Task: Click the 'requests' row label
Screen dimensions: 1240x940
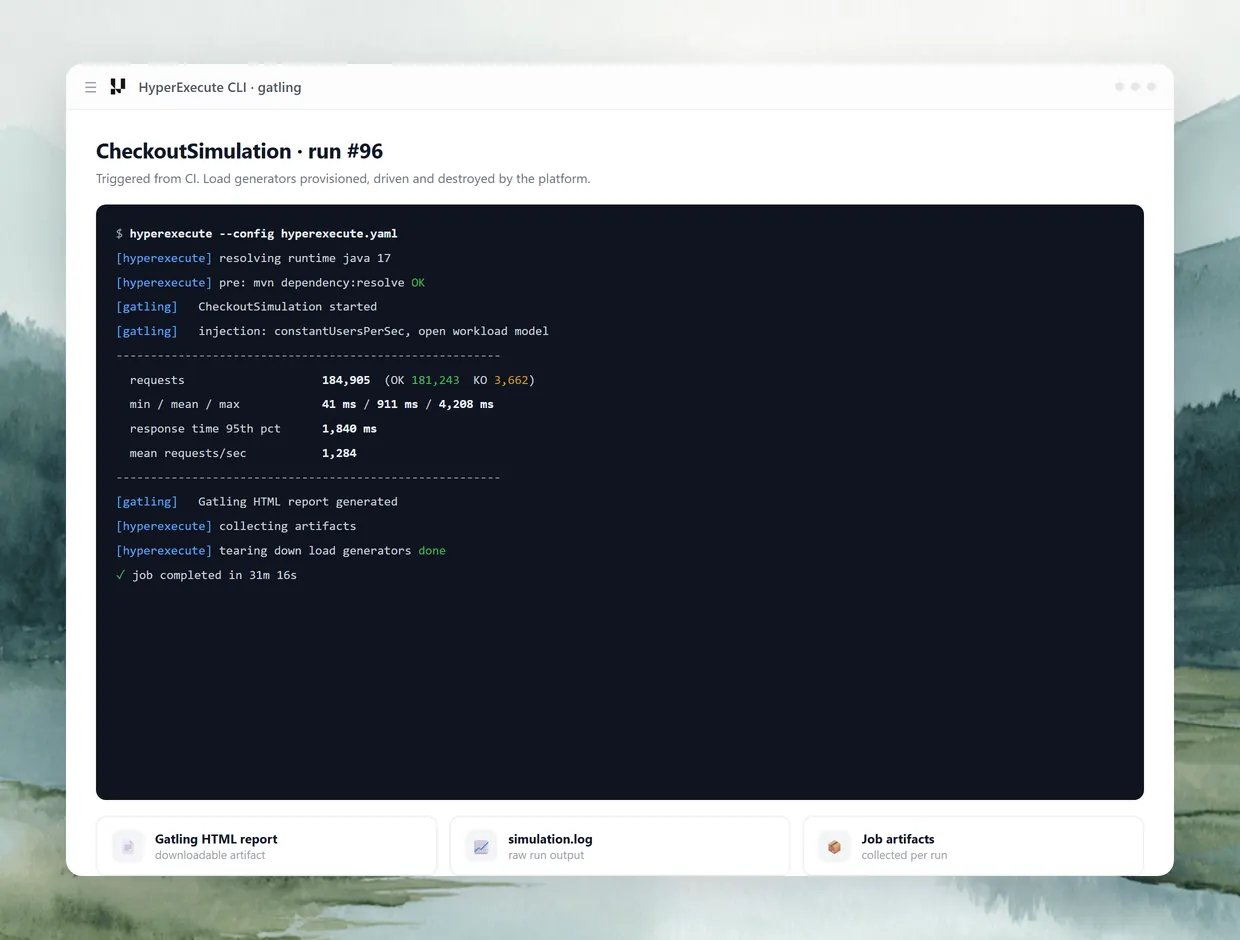Action: pyautogui.click(x=157, y=380)
